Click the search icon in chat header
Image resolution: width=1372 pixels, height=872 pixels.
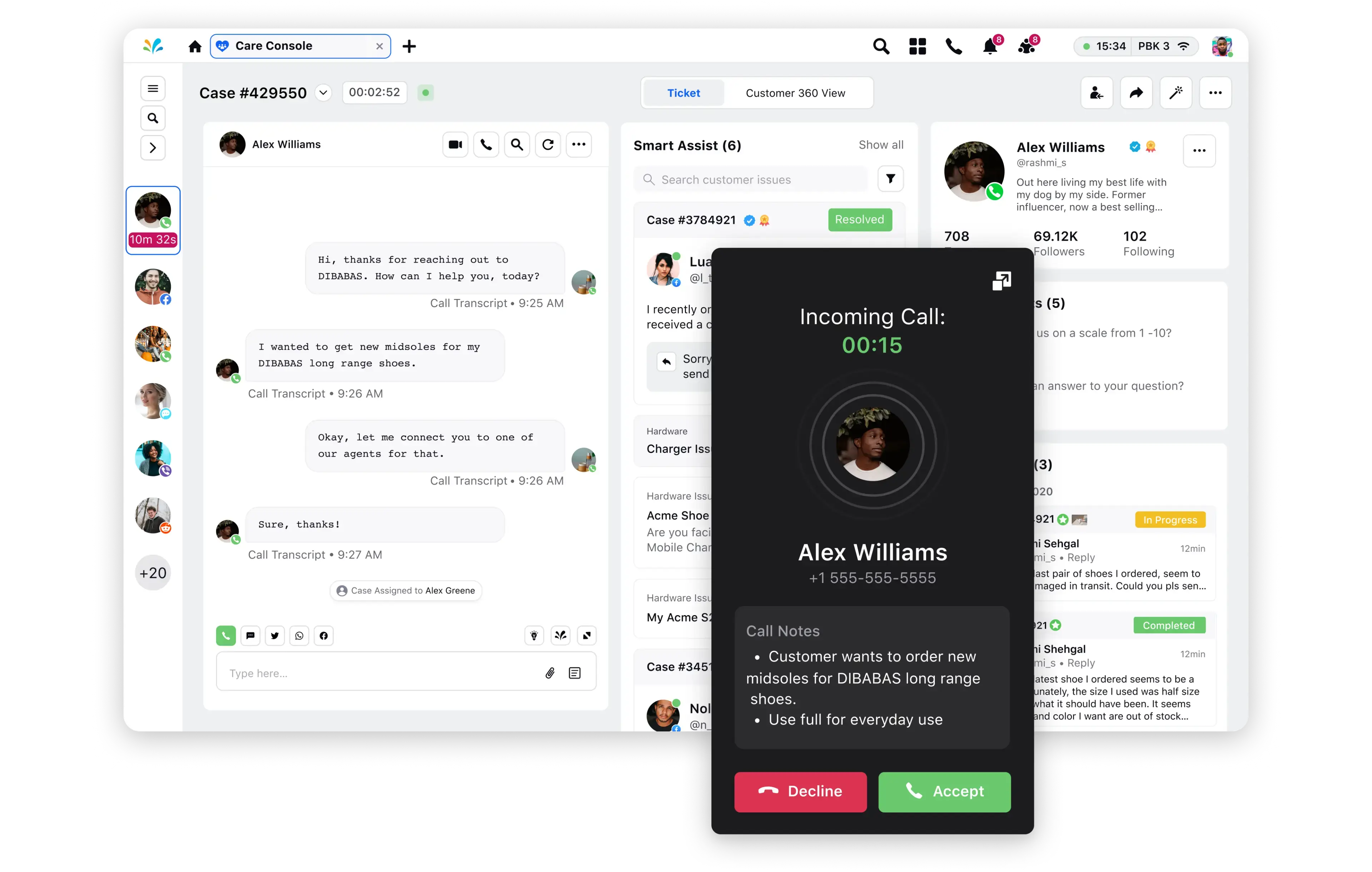pos(517,144)
